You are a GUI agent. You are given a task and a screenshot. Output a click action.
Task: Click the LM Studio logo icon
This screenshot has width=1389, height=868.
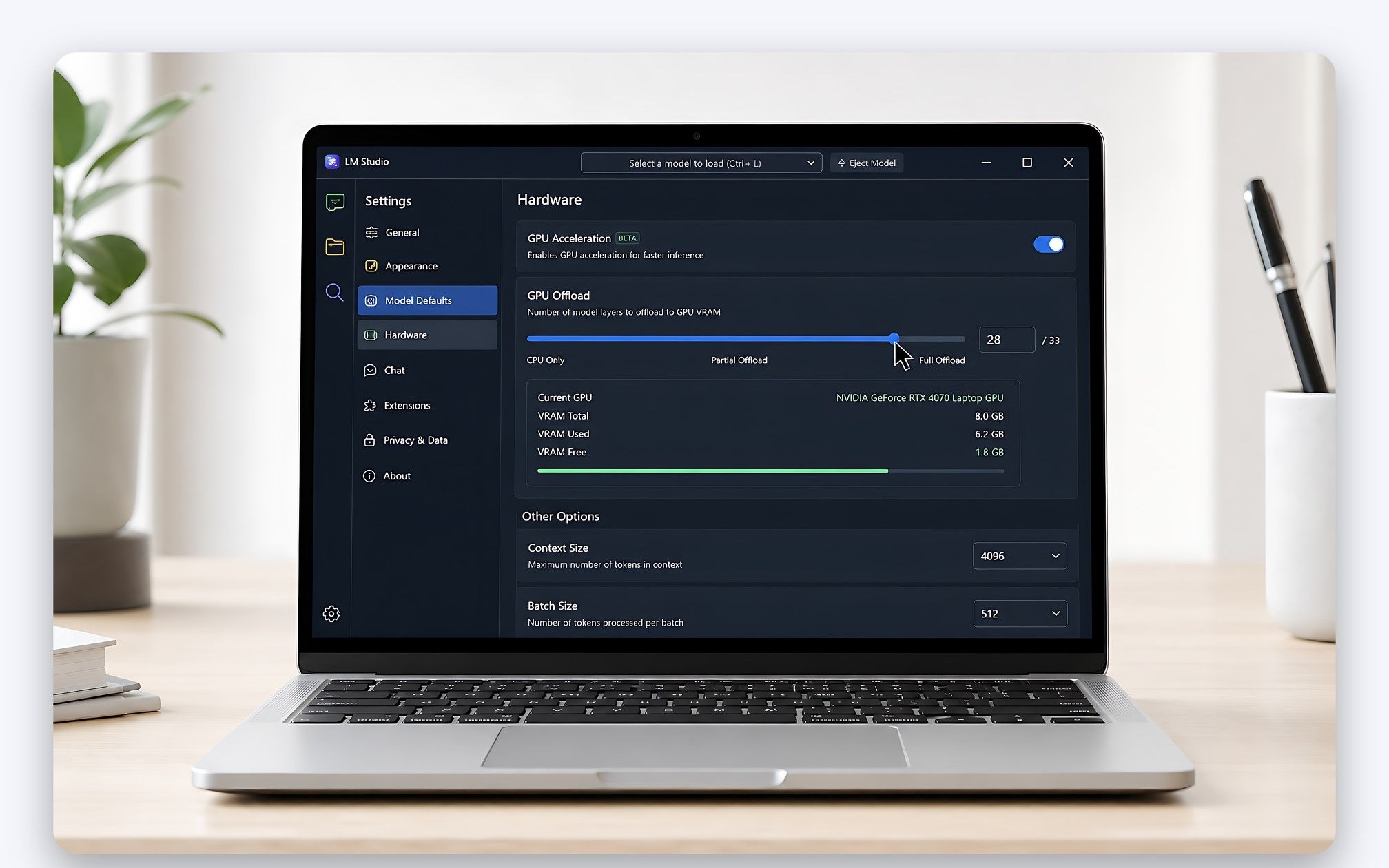point(332,161)
